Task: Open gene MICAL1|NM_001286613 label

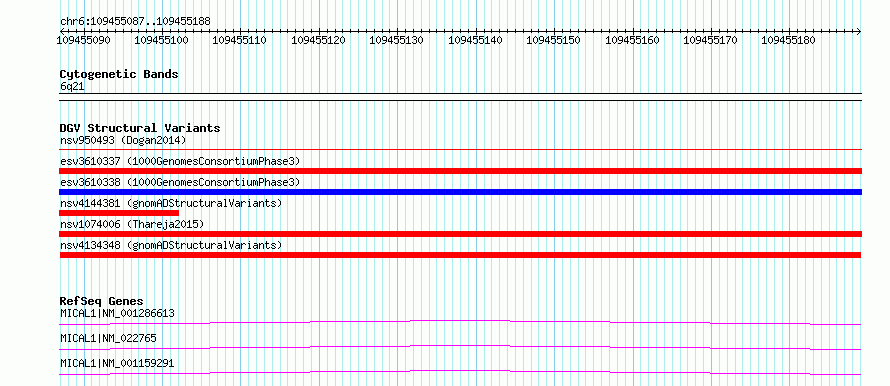Action: [x=117, y=313]
